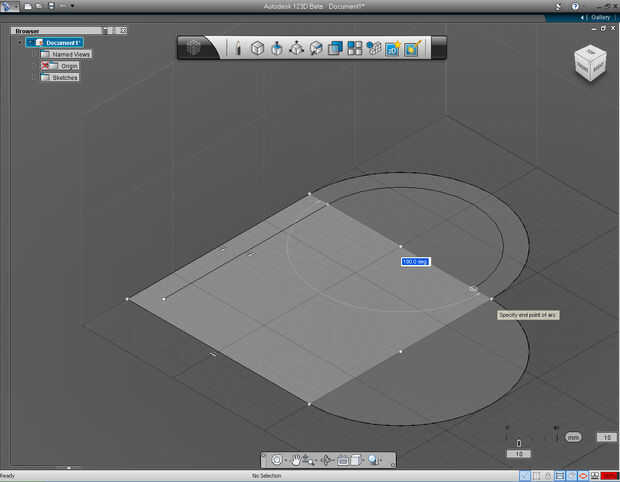Open the application menu cube button

[x=196, y=47]
